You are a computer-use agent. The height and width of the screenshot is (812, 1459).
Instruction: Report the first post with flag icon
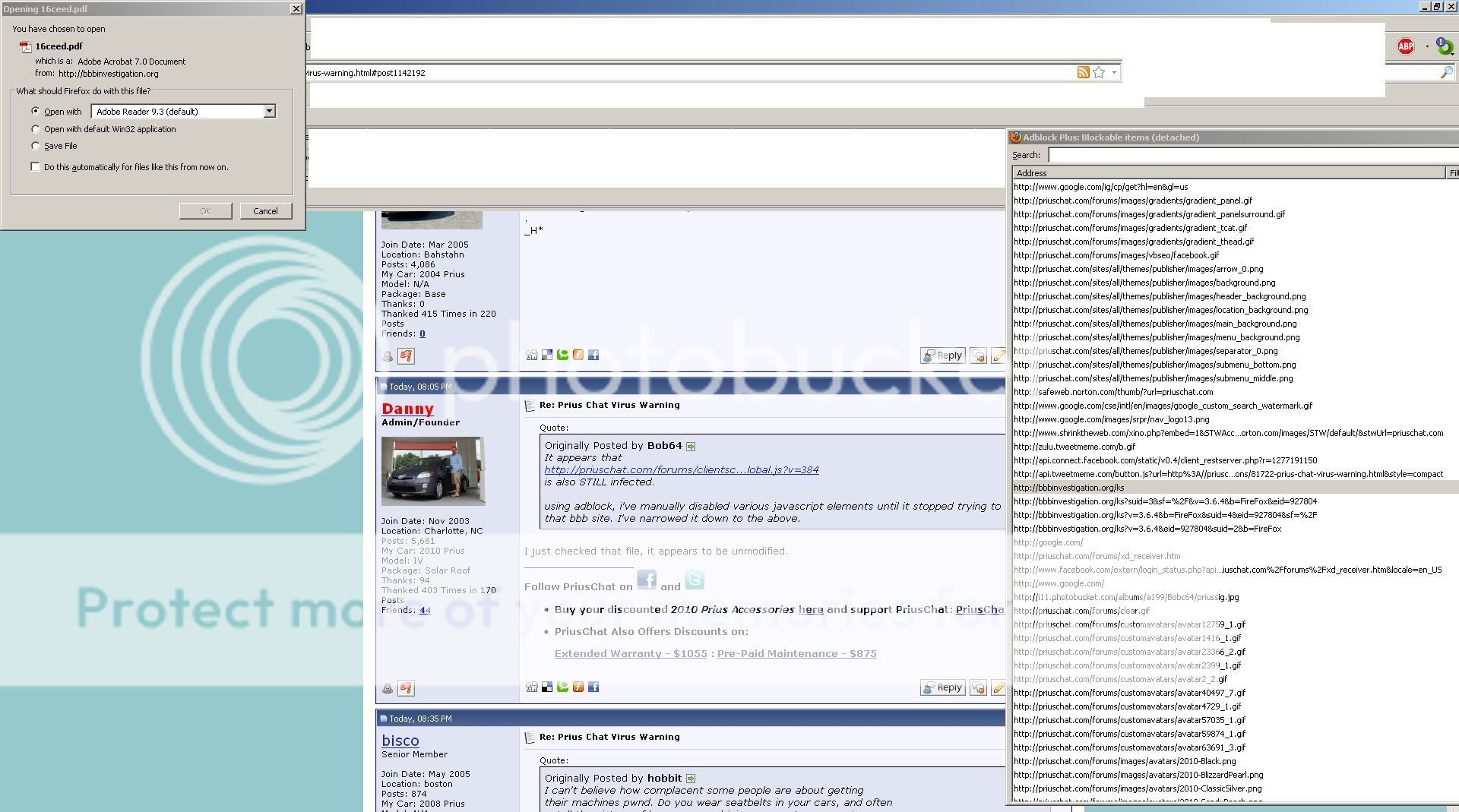pos(406,355)
